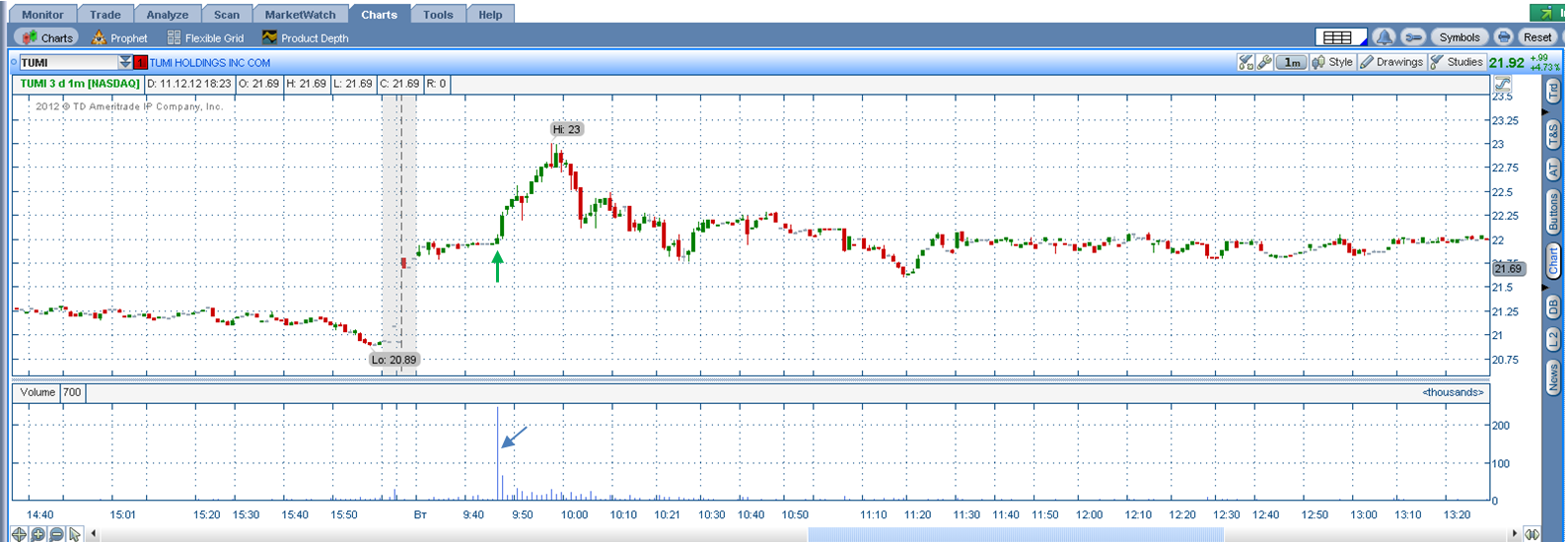Click the 'R: 0' range value

coord(437,84)
